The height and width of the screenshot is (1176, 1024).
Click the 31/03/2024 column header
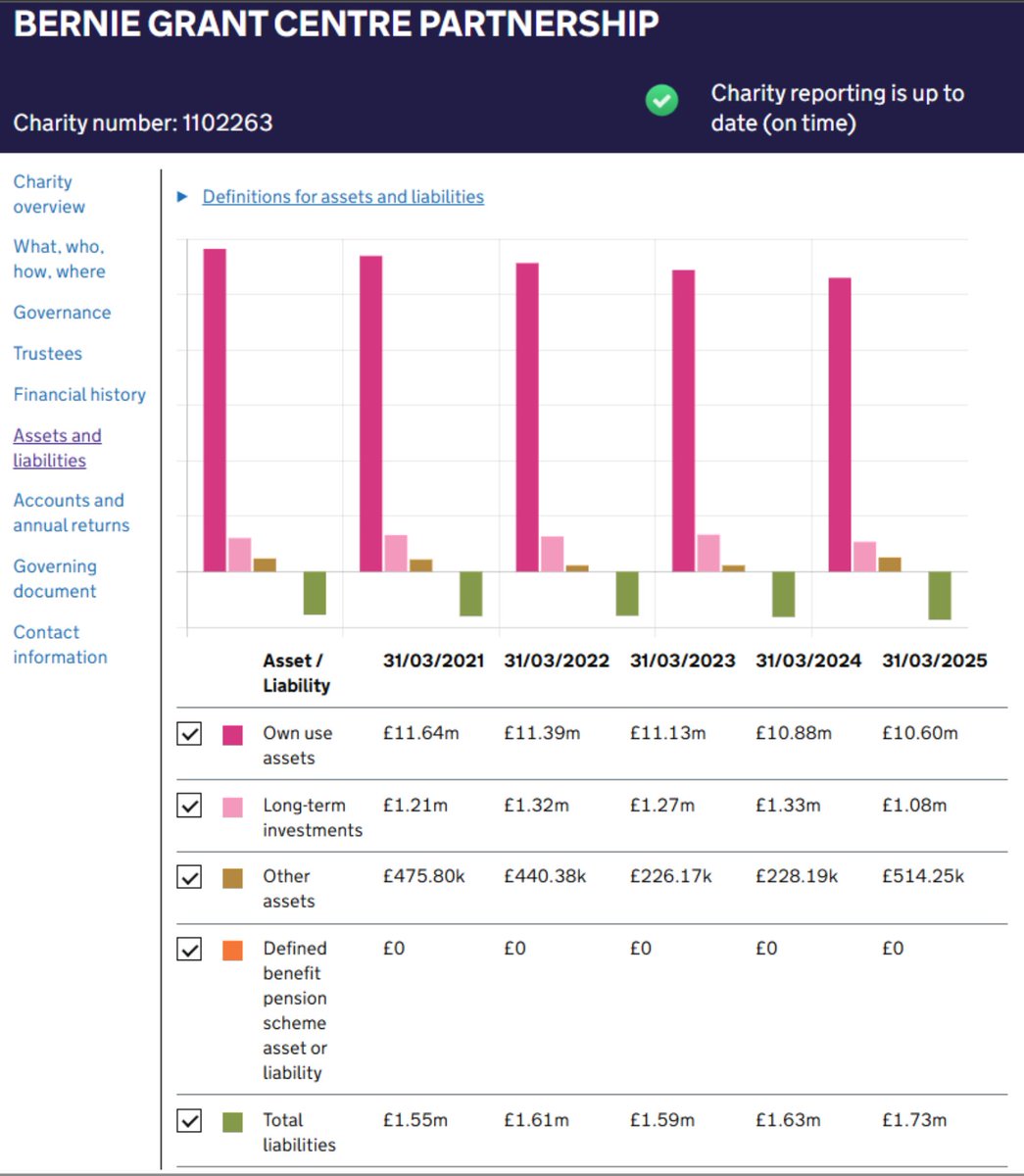coord(808,661)
